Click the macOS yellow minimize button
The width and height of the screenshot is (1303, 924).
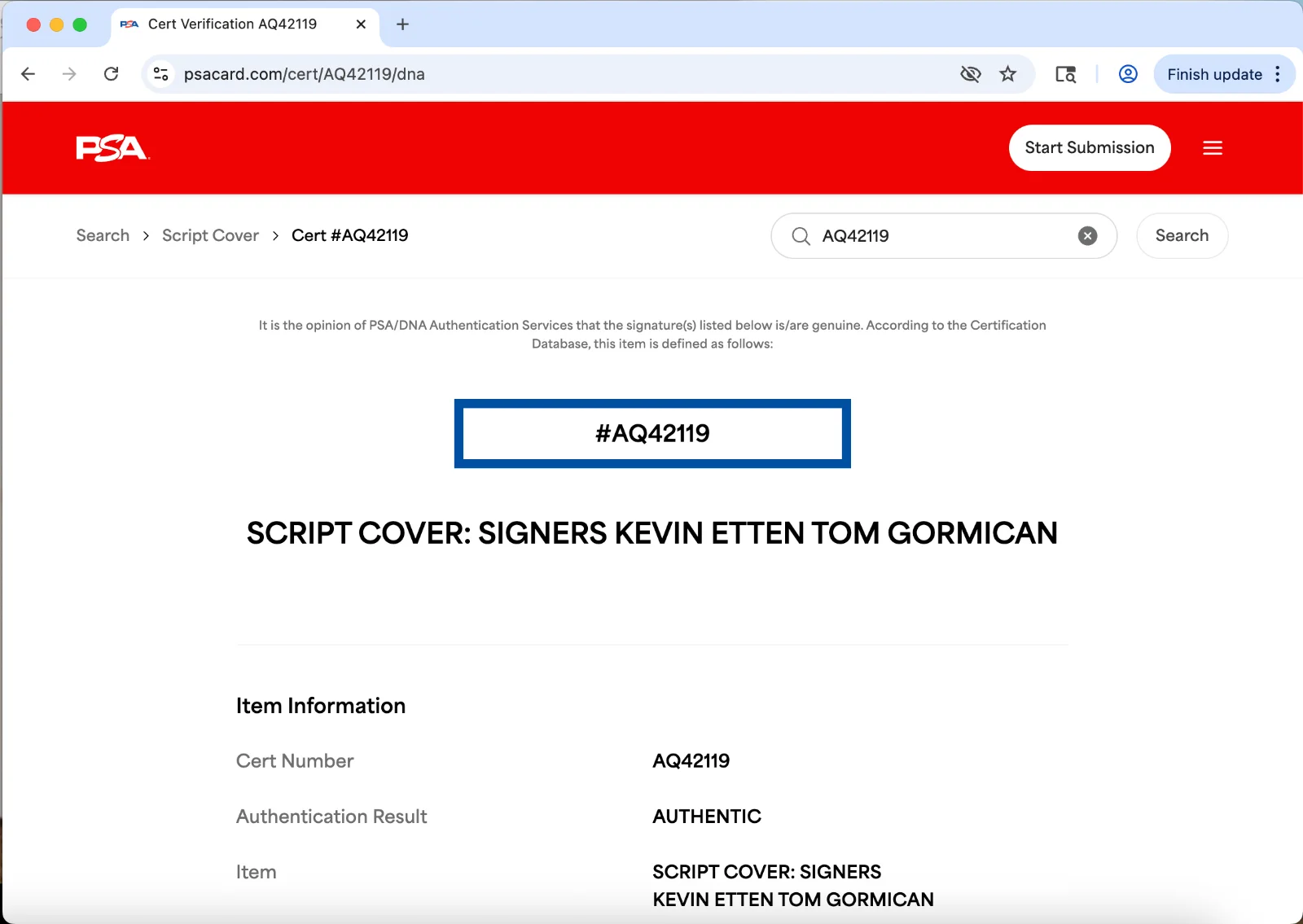click(x=57, y=24)
